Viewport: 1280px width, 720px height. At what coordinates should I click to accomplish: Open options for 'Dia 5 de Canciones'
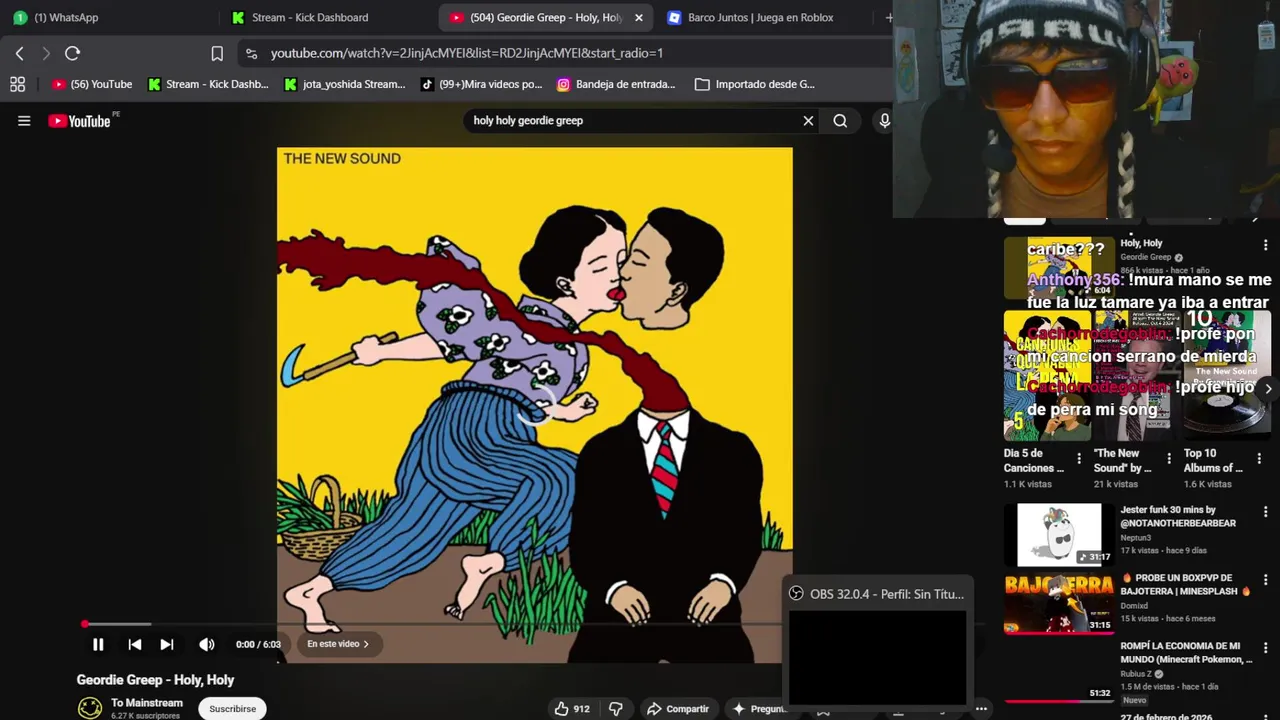[x=1078, y=459]
